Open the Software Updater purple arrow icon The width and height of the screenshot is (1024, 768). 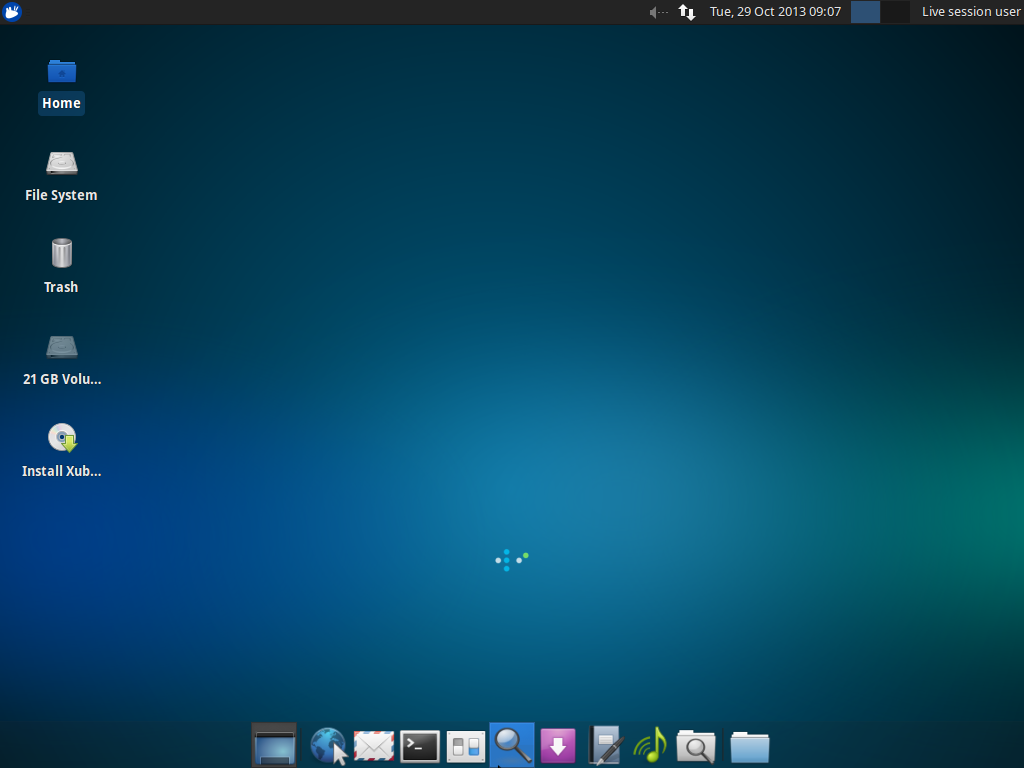pyautogui.click(x=557, y=745)
